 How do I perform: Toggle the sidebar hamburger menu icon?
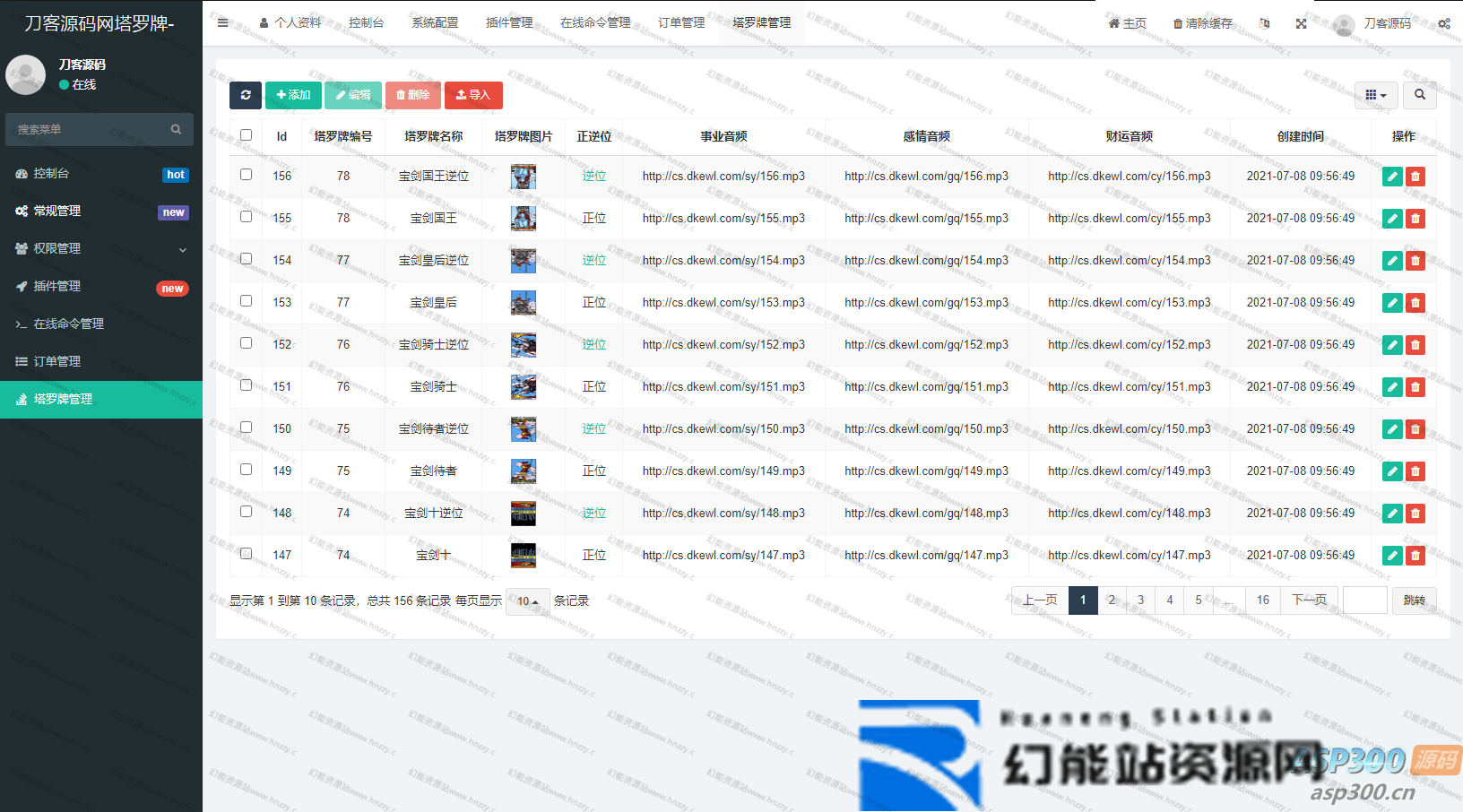(222, 23)
